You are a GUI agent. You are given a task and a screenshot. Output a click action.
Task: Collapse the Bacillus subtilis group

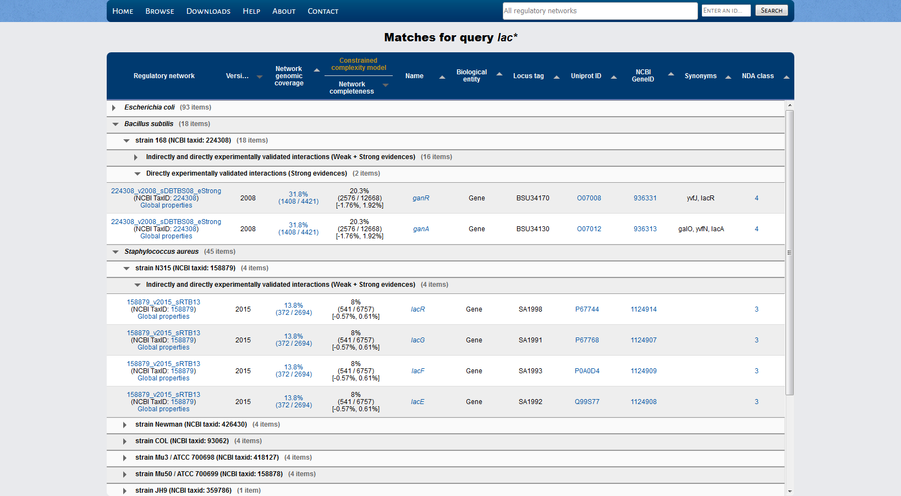pyautogui.click(x=114, y=124)
